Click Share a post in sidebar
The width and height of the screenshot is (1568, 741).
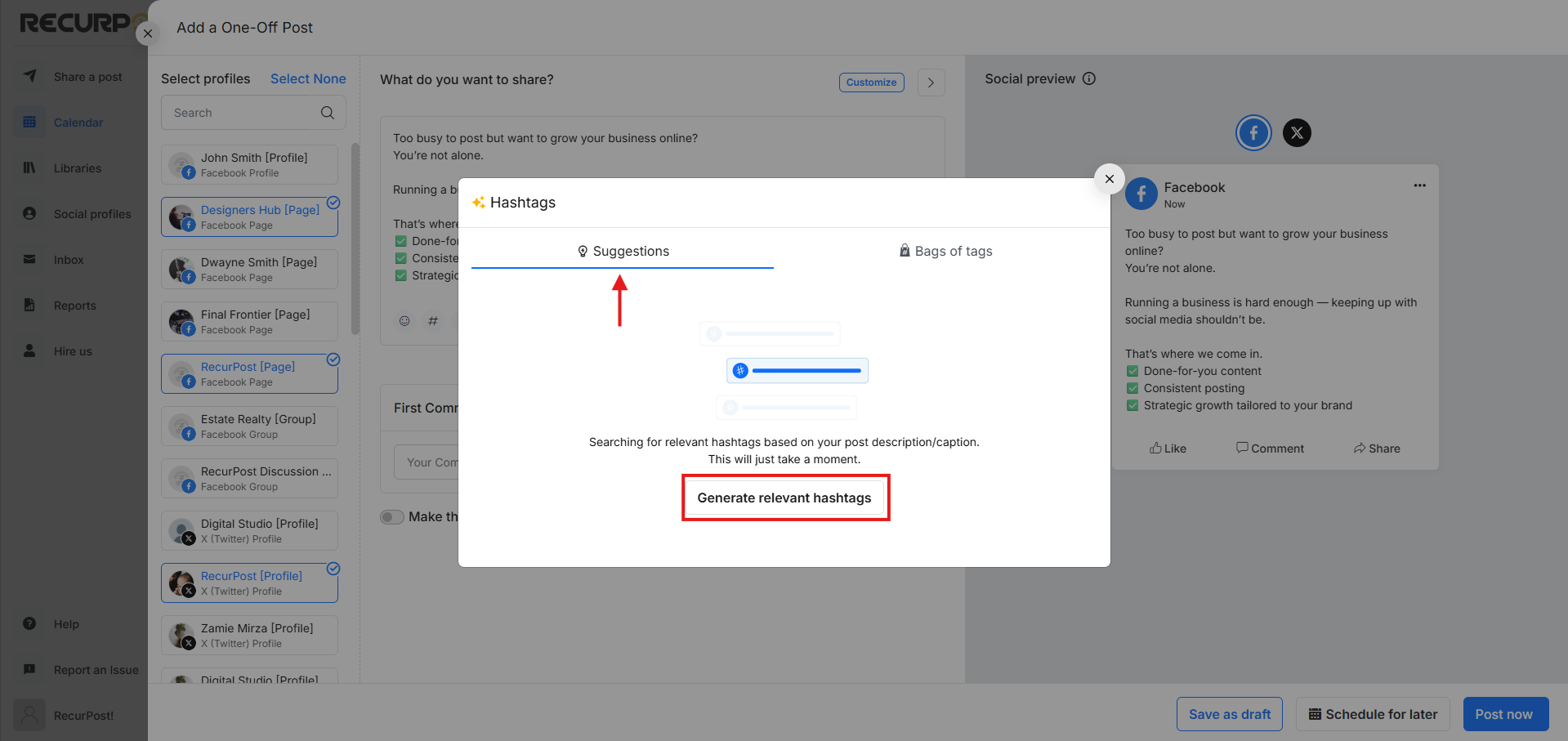[x=87, y=77]
